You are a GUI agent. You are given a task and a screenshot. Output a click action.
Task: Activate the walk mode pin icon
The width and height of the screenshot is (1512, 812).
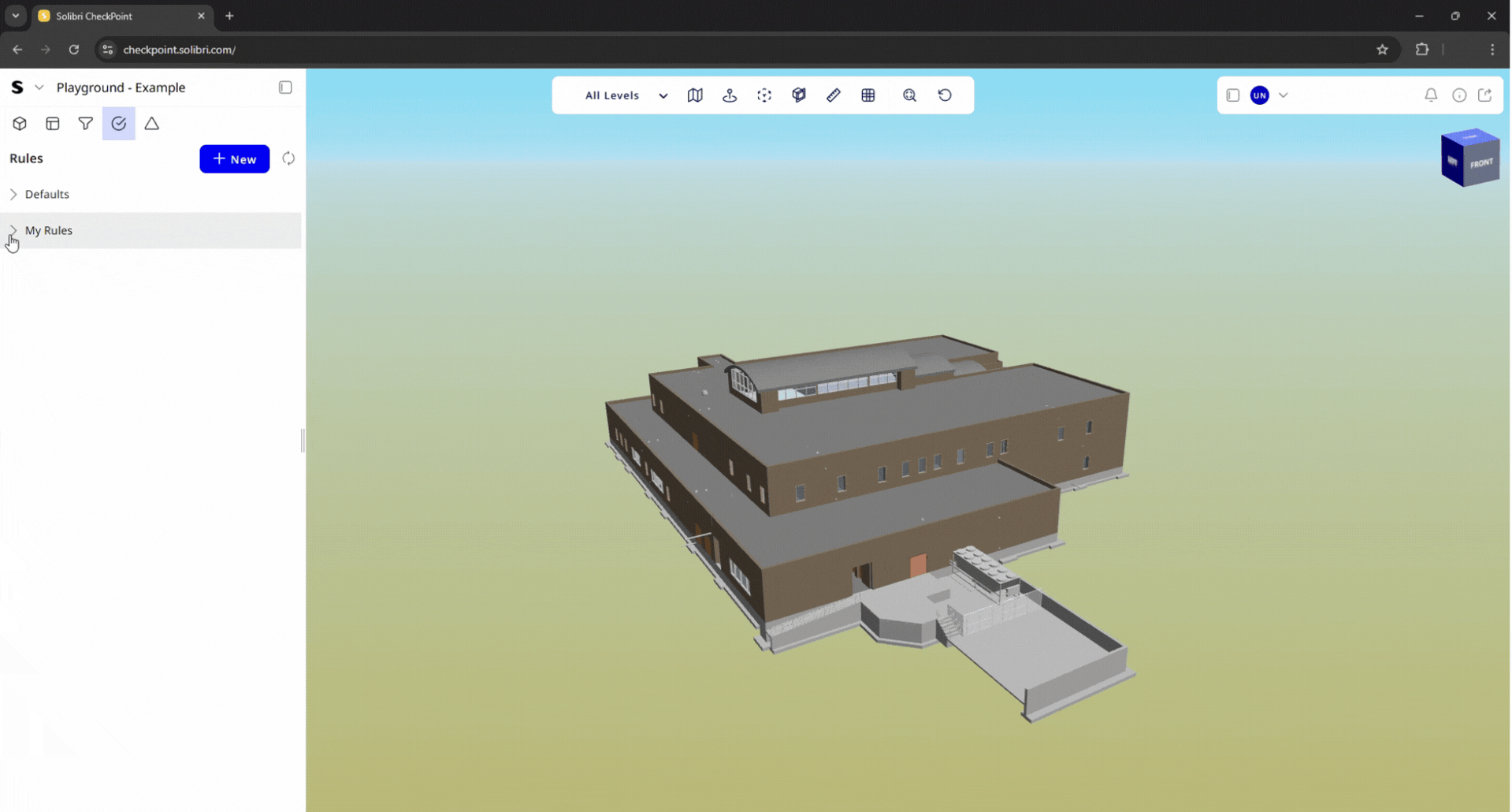tap(730, 95)
